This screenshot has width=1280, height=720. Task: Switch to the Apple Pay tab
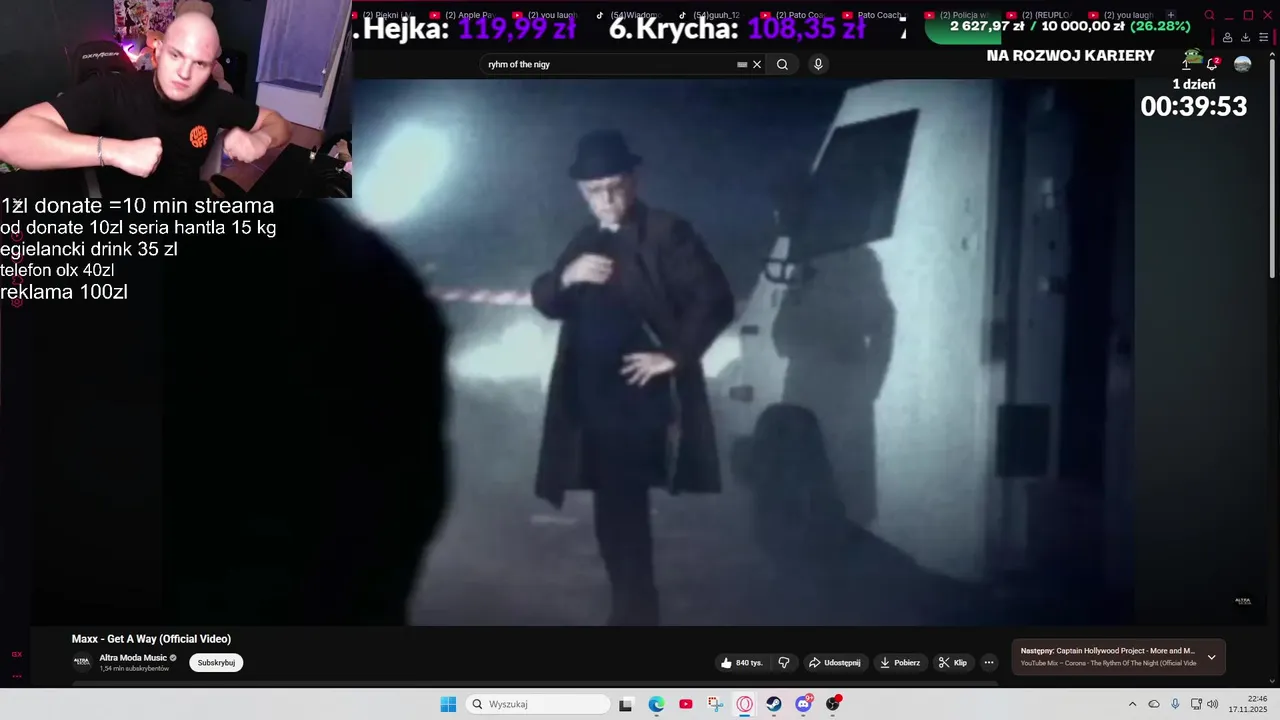click(x=463, y=15)
